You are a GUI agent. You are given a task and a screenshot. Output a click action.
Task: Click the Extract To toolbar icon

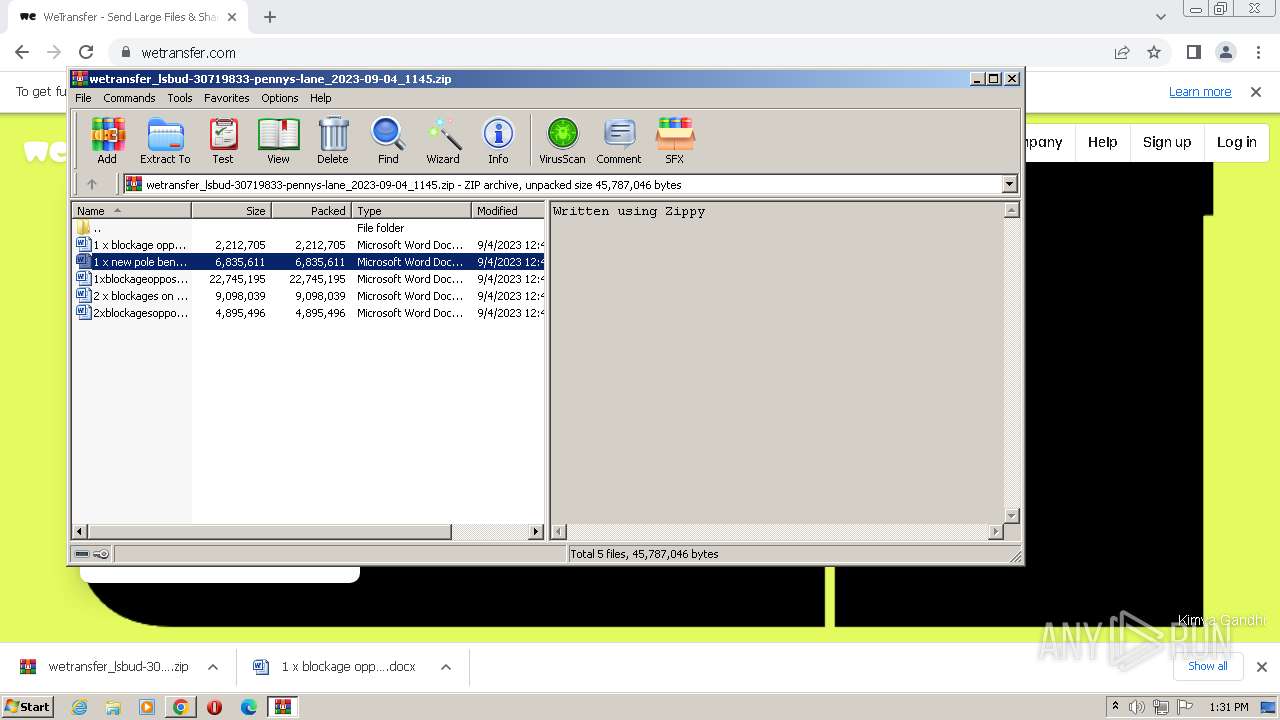(x=165, y=140)
